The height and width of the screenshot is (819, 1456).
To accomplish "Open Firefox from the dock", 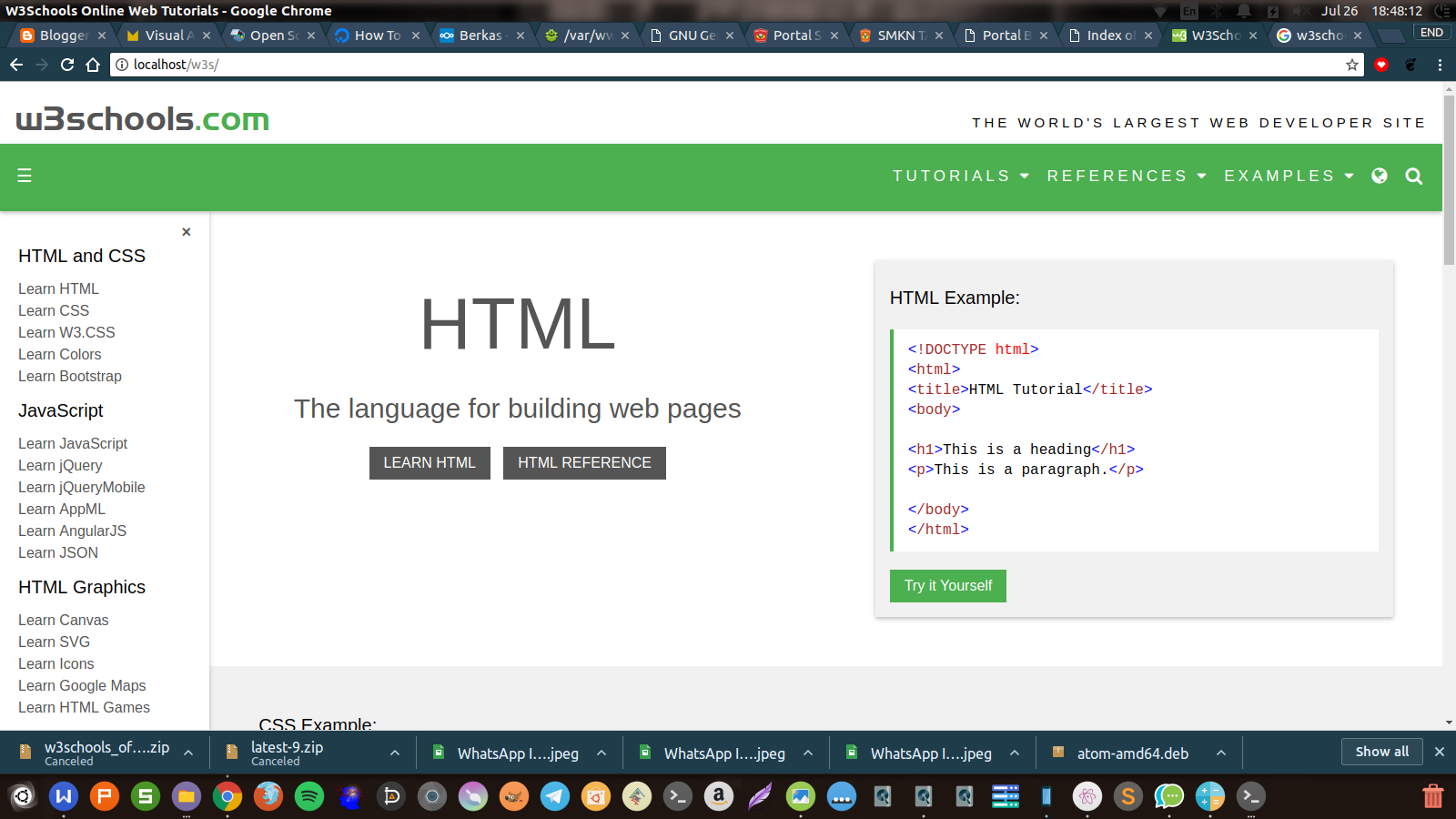I will coord(268,797).
